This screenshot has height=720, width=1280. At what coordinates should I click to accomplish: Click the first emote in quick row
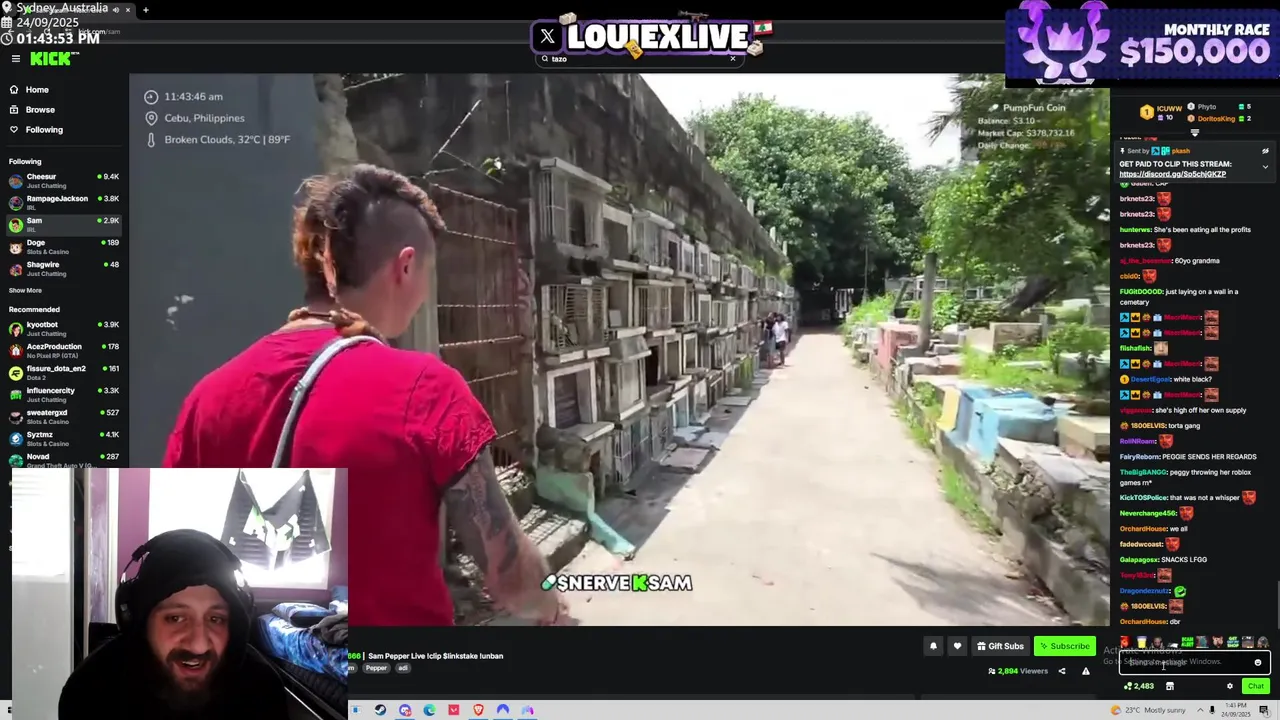pos(1125,642)
